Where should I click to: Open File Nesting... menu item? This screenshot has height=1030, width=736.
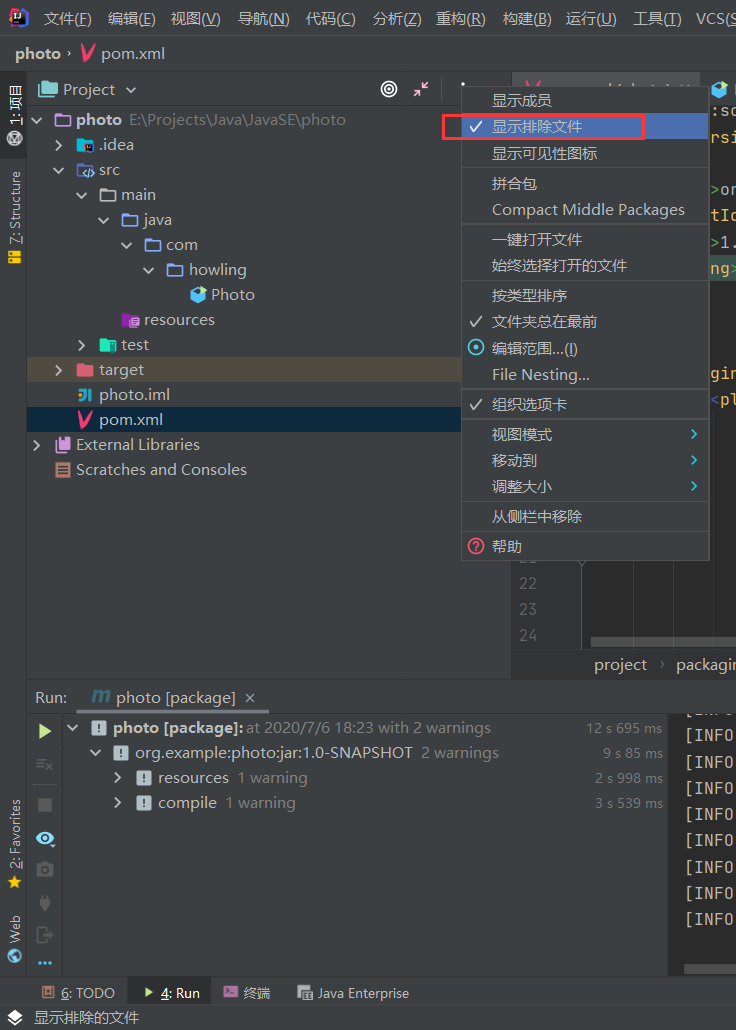pyautogui.click(x=585, y=374)
